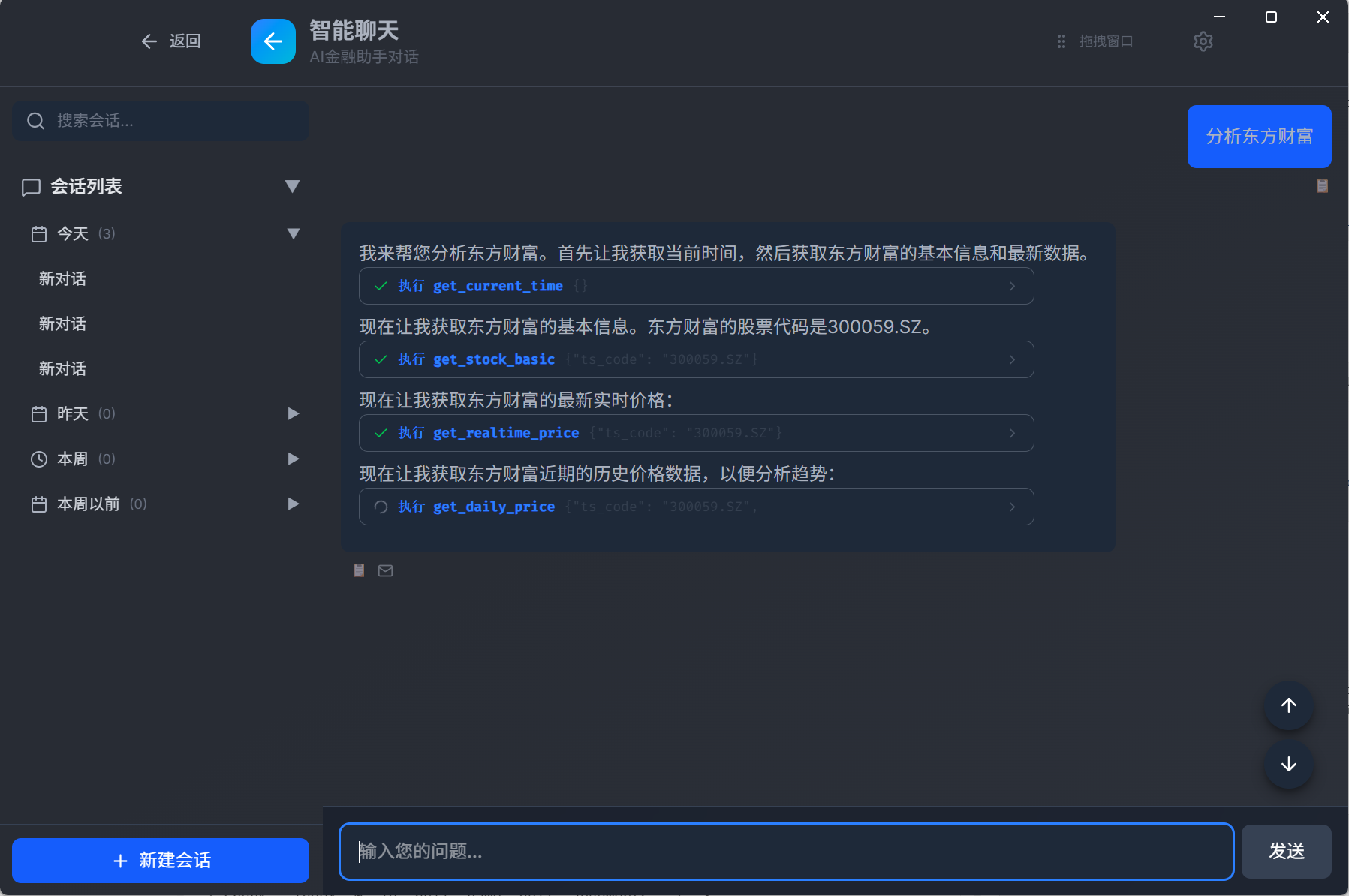Viewport: 1349px width, 896px height.
Task: Expand the 昨天 conversation group
Action: (x=293, y=413)
